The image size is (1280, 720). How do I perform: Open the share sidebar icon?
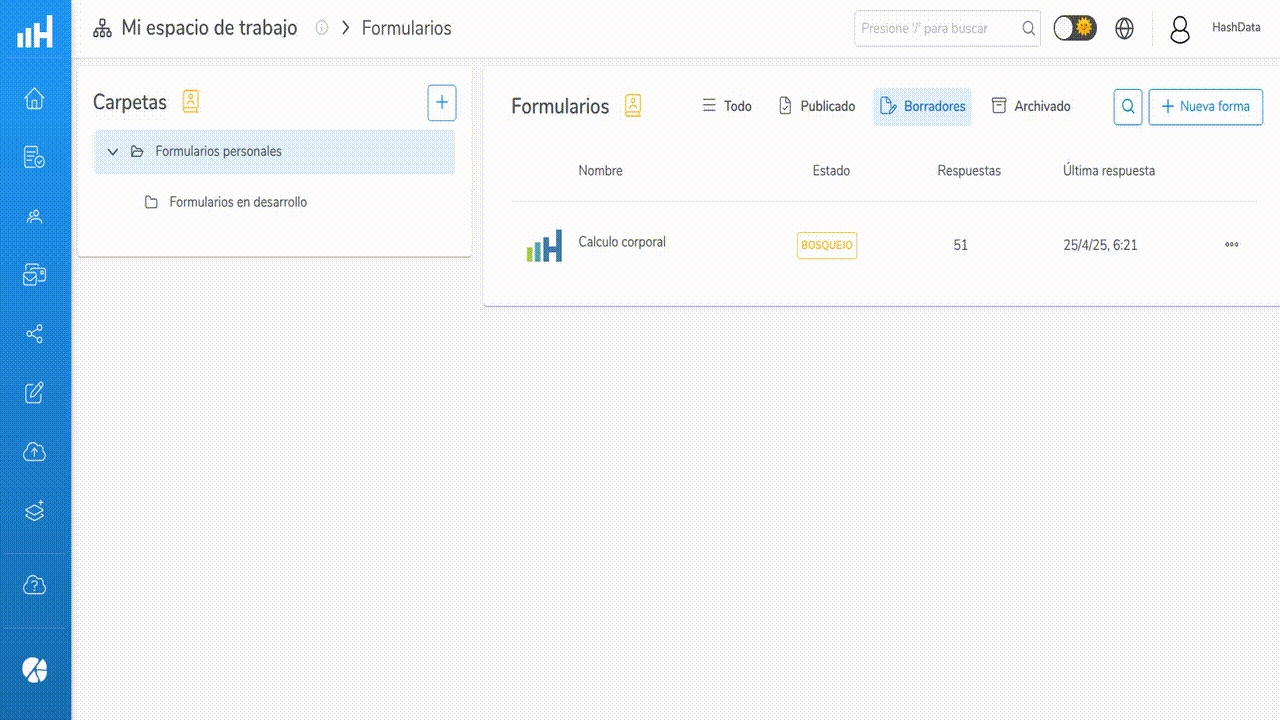[35, 334]
